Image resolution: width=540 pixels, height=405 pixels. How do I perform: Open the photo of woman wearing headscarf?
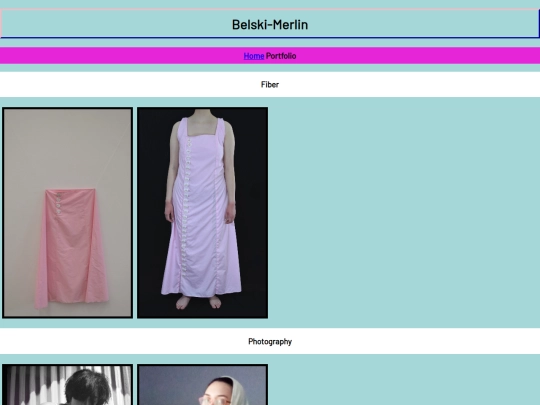[202, 385]
